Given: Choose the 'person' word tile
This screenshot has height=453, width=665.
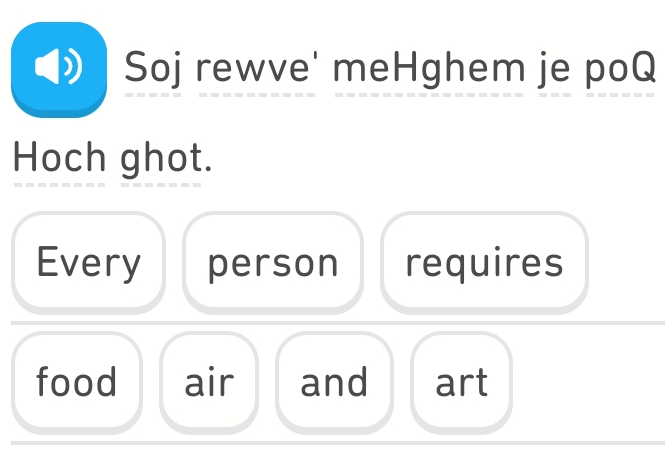Looking at the screenshot, I should (x=273, y=262).
